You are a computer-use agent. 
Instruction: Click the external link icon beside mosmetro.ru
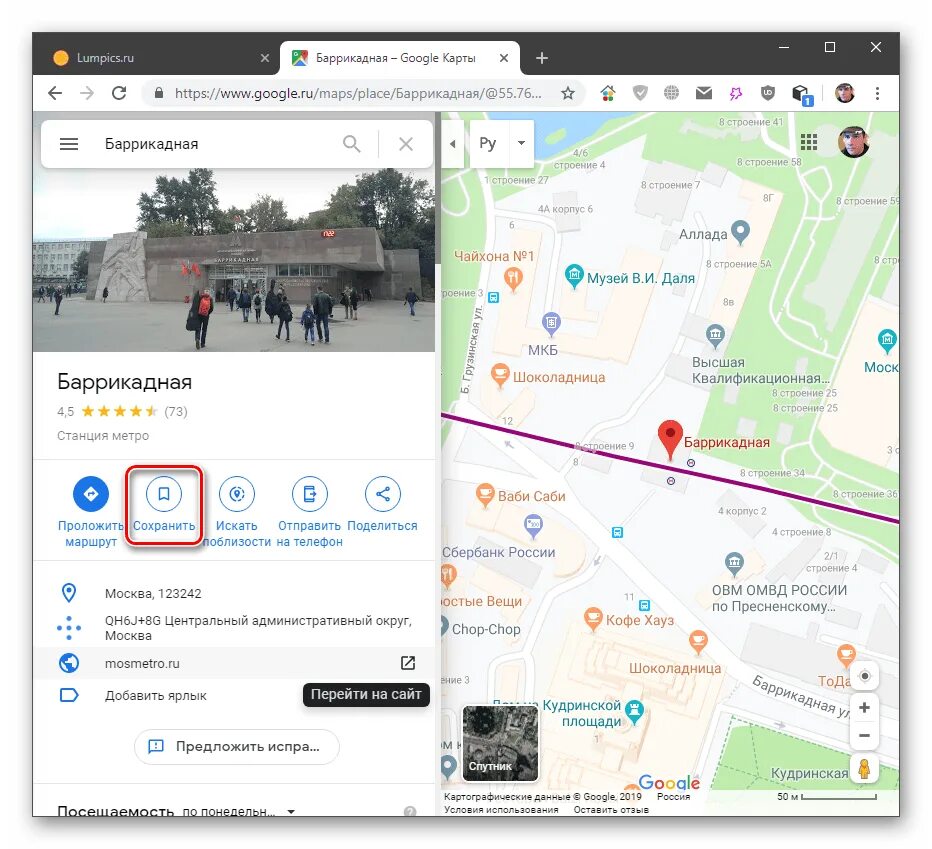tap(408, 663)
